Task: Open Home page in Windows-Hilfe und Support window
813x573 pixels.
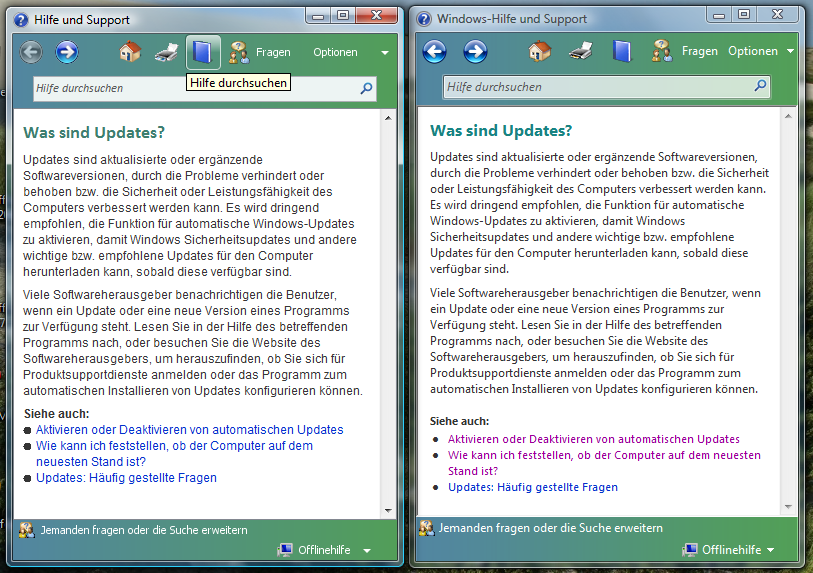Action: [540, 51]
